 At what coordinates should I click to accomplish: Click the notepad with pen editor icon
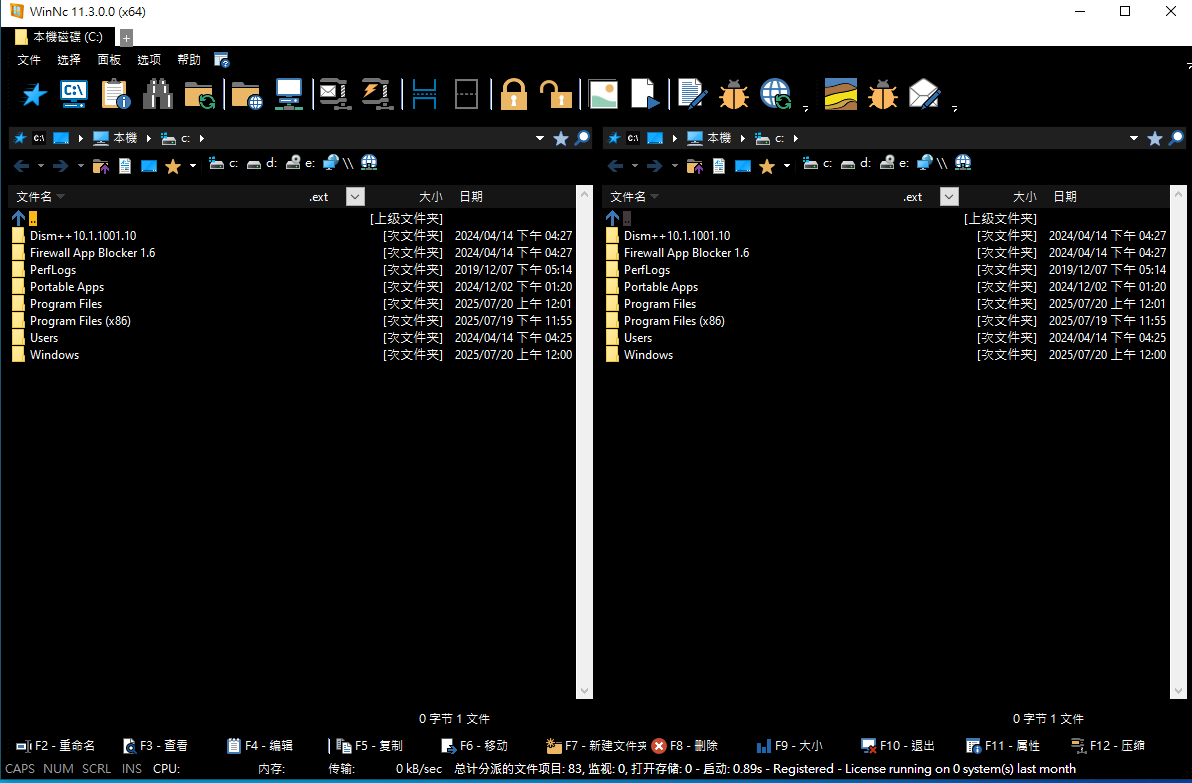pos(693,94)
